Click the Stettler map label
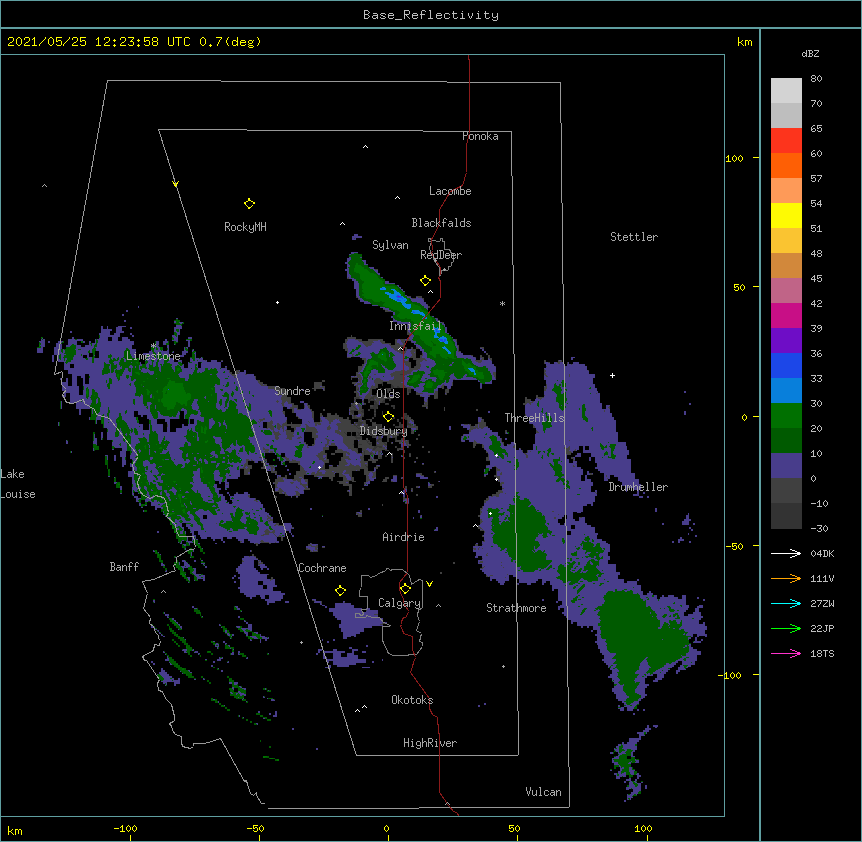This screenshot has width=862, height=842. point(634,237)
